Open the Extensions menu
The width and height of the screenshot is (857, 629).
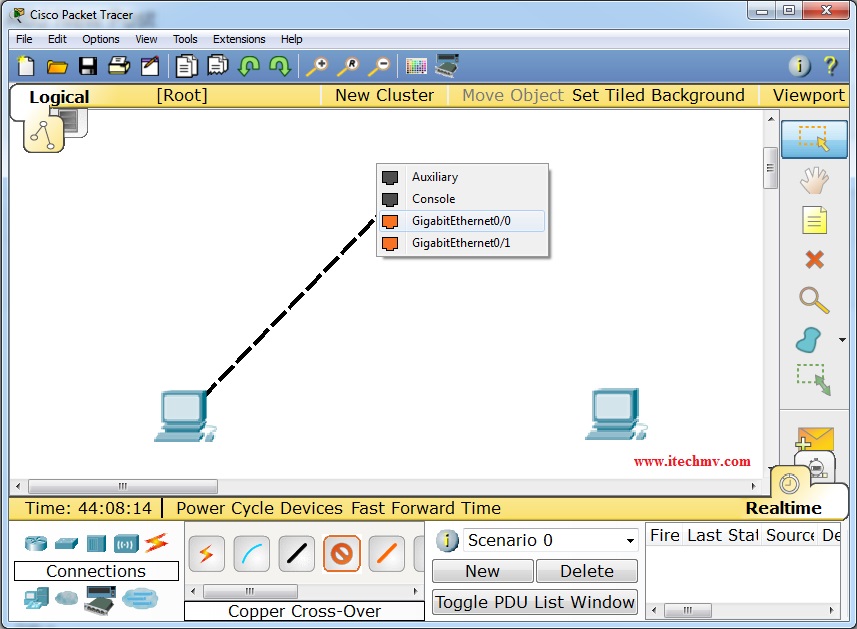point(239,39)
